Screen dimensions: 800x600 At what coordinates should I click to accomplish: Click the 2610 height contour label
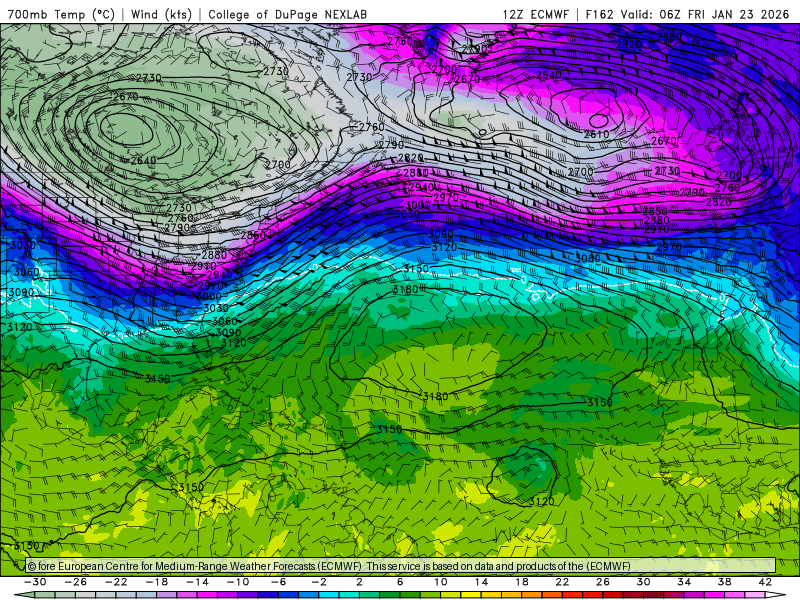pos(596,135)
